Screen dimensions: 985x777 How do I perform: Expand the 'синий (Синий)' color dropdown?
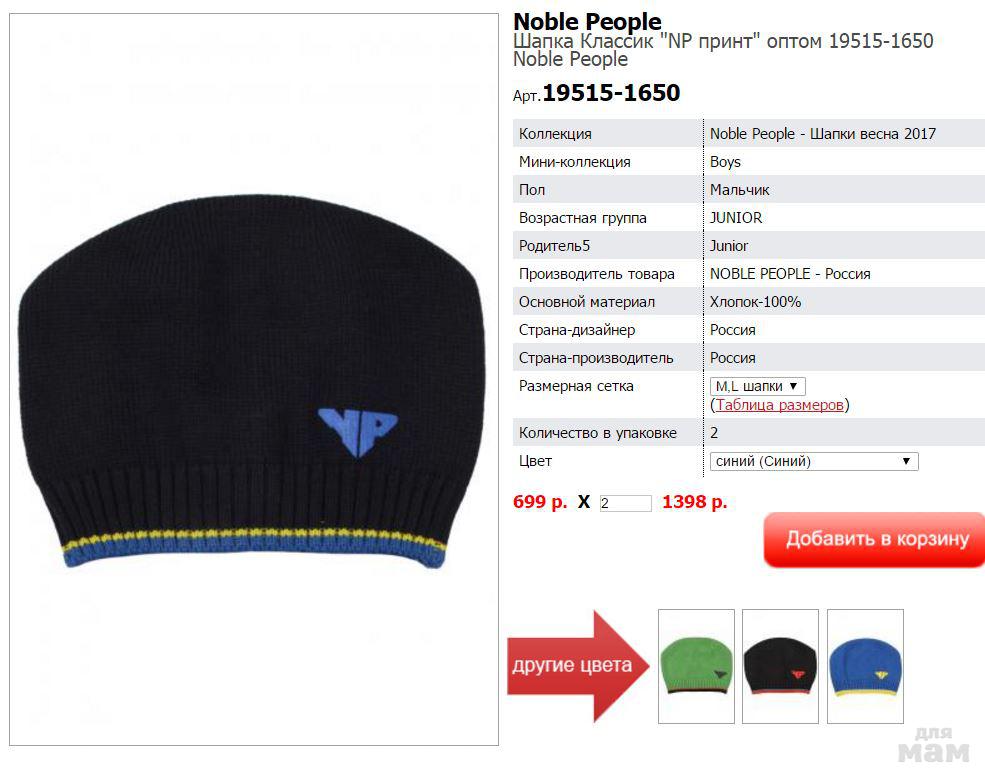(814, 462)
